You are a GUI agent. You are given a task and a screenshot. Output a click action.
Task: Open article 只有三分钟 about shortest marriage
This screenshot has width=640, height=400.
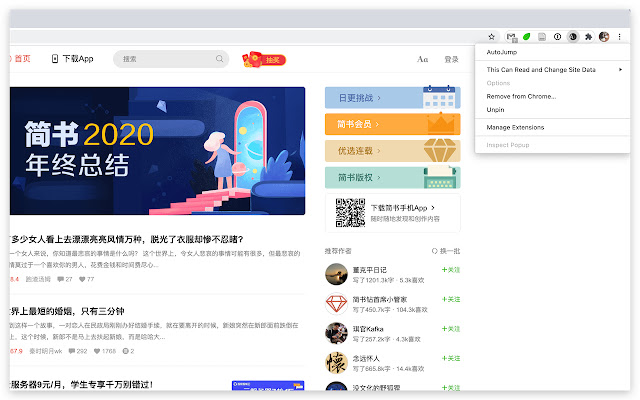(67, 311)
